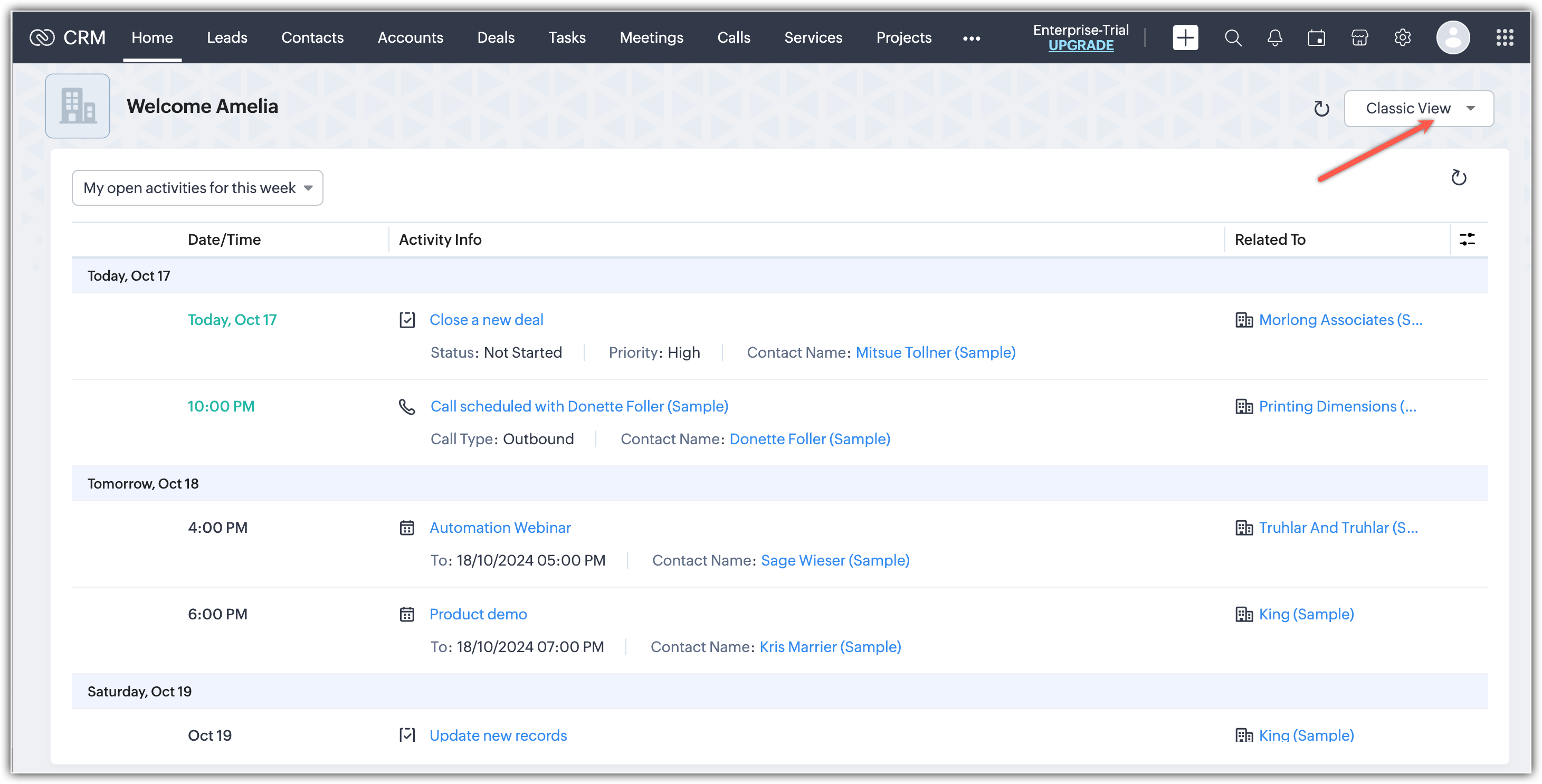The height and width of the screenshot is (784, 1542).
Task: Click refresh icon beside Classic View
Action: point(1321,109)
